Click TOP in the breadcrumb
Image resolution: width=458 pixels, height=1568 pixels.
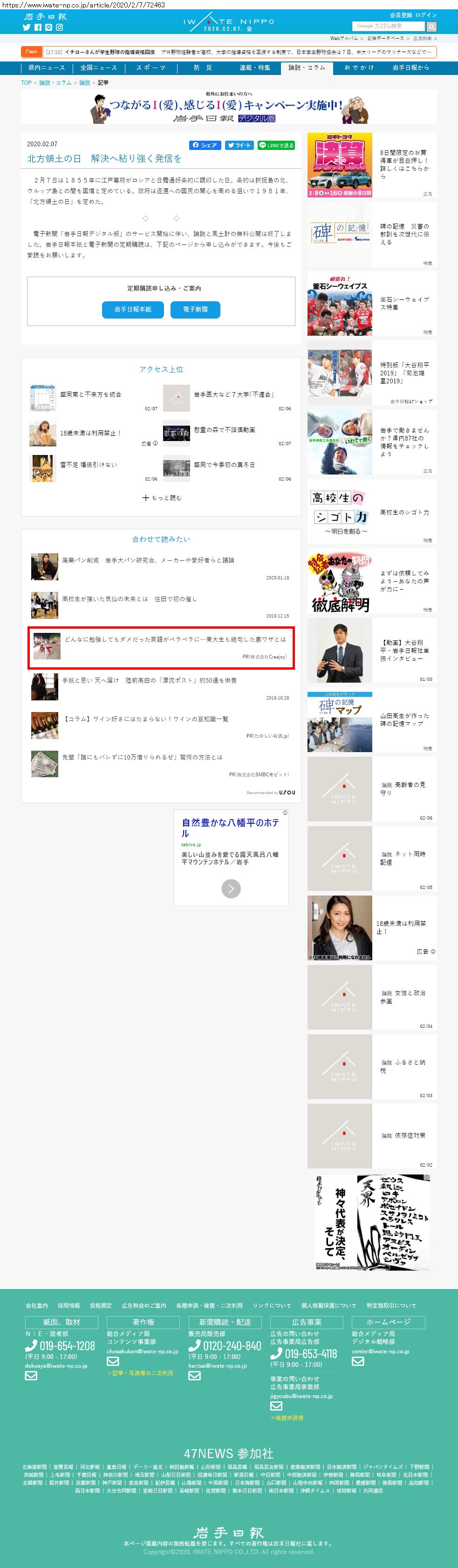[x=26, y=83]
